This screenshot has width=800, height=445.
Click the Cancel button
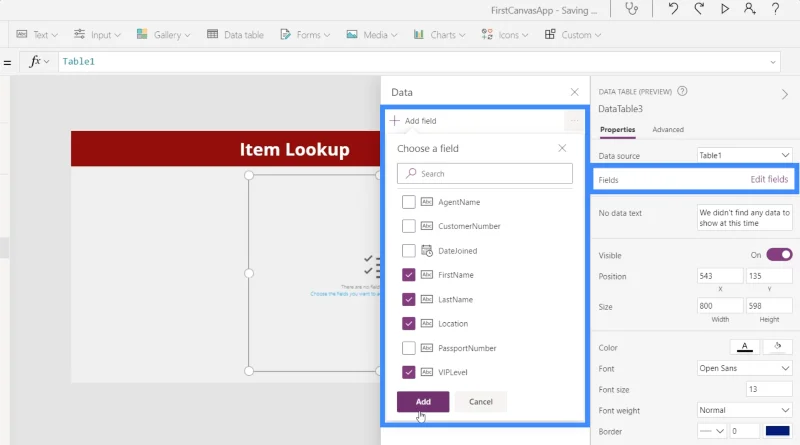(x=481, y=402)
